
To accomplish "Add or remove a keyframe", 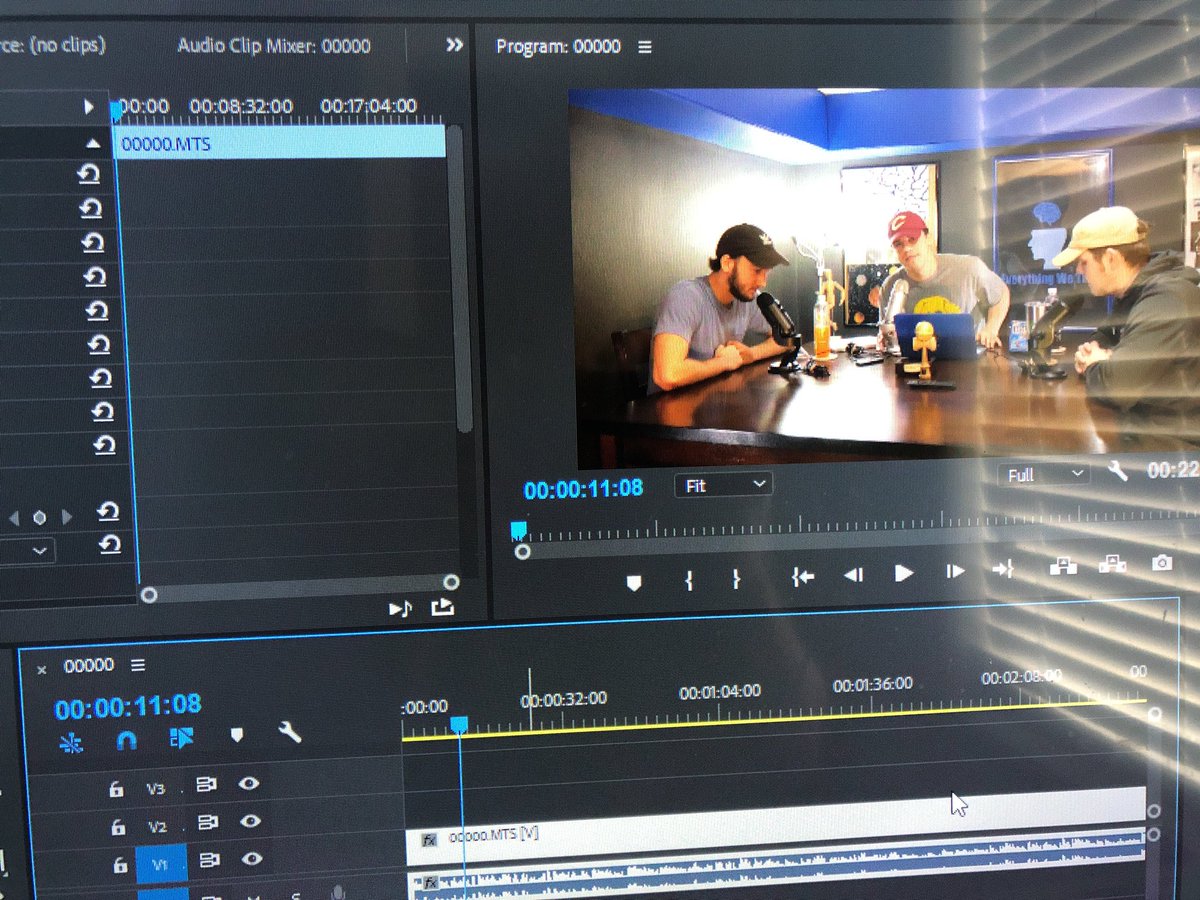I will 39,518.
